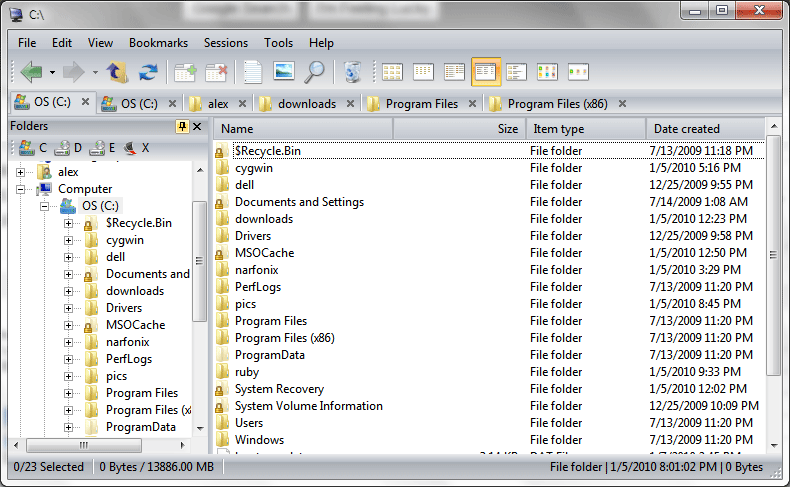
Task: Open the Back history dropdown arrow
Action: point(52,73)
